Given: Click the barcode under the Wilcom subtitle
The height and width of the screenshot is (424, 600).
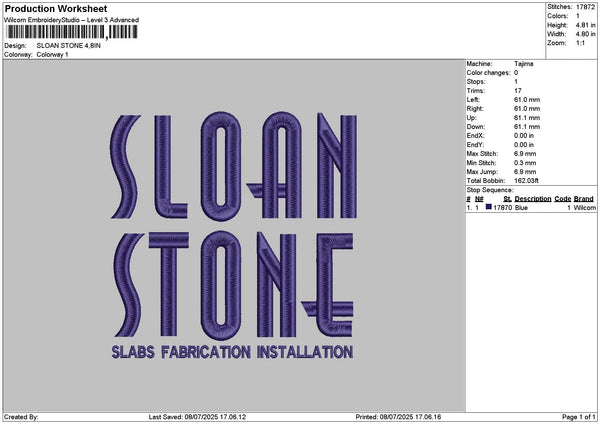Looking at the screenshot, I should click(72, 32).
